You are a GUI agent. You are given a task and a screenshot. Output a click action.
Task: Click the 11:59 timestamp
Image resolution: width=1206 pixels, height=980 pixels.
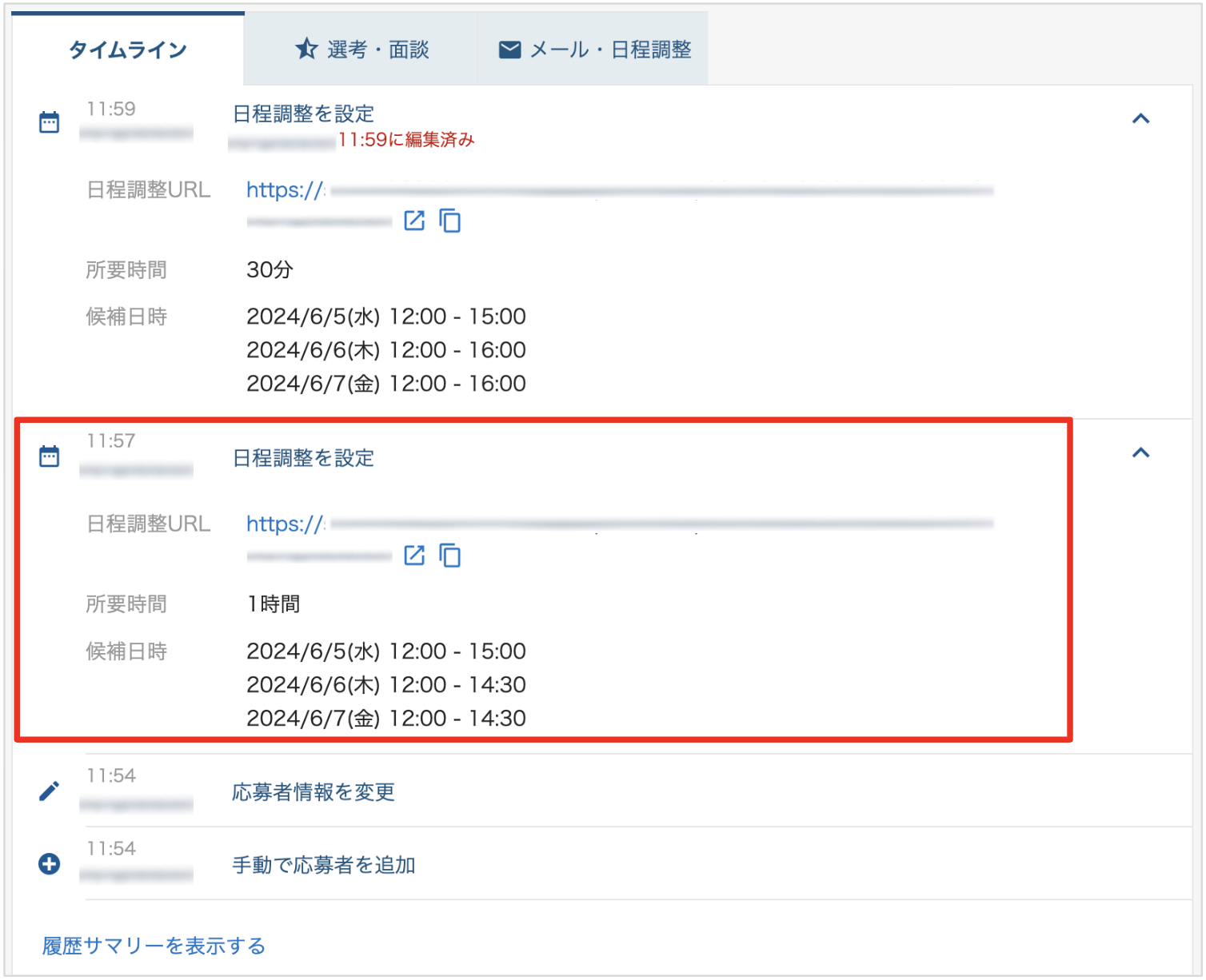point(111,109)
